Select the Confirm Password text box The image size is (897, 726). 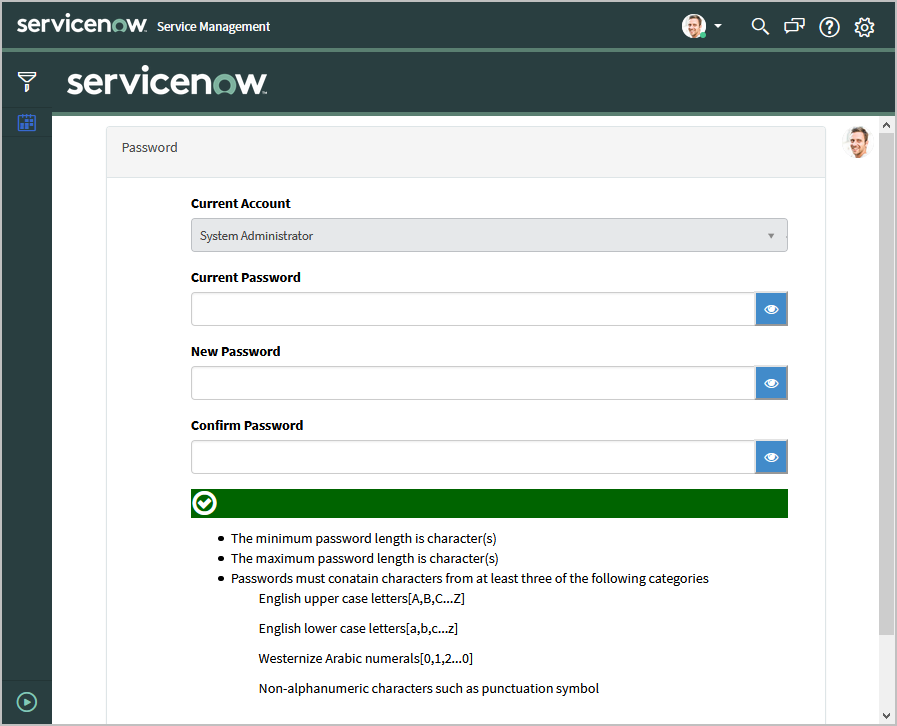[473, 457]
